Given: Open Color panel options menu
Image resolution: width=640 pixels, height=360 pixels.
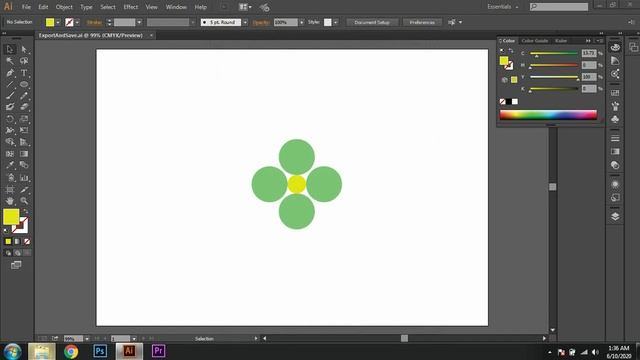Looking at the screenshot, I should [599, 41].
